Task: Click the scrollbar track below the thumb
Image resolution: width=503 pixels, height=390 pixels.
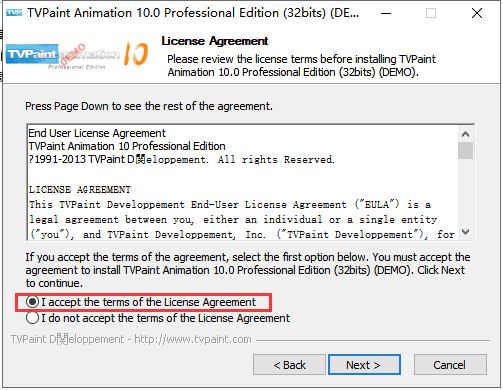Action: (x=465, y=192)
